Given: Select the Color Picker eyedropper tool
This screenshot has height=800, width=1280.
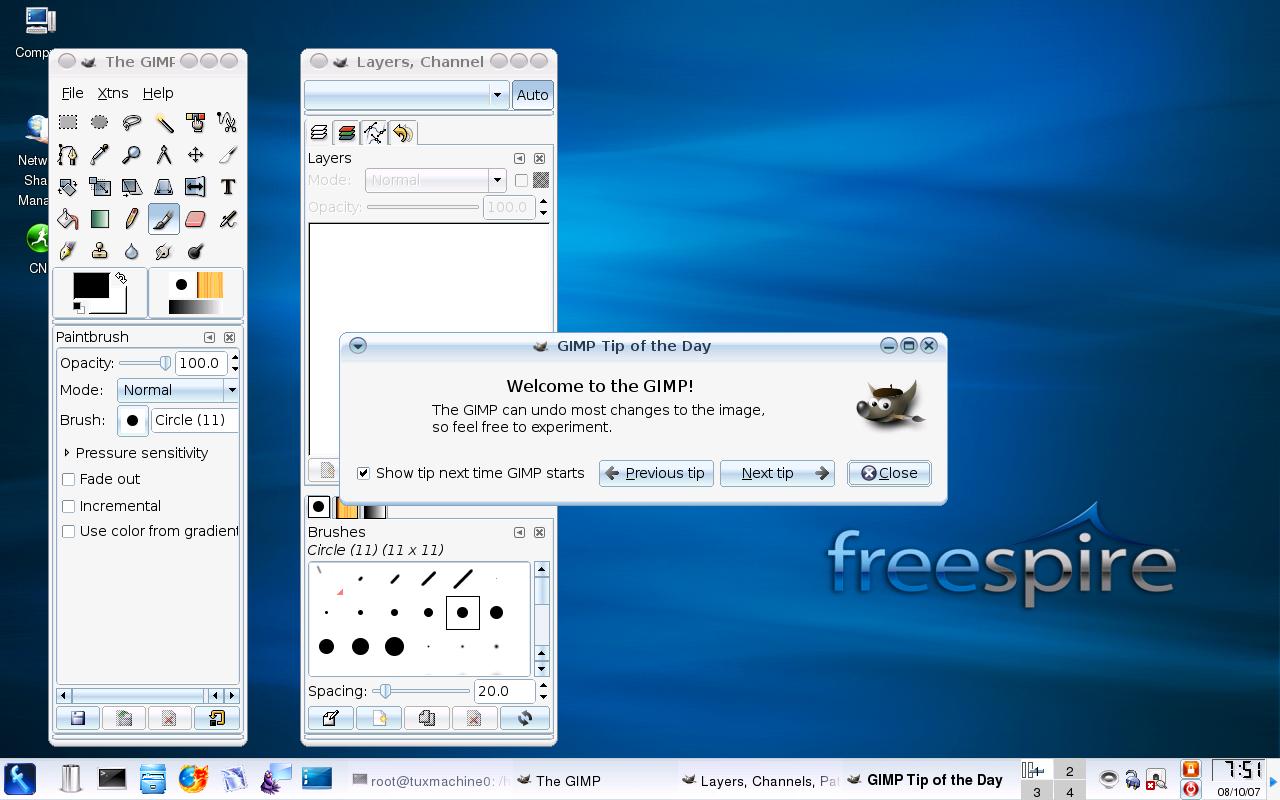Looking at the screenshot, I should [x=100, y=155].
